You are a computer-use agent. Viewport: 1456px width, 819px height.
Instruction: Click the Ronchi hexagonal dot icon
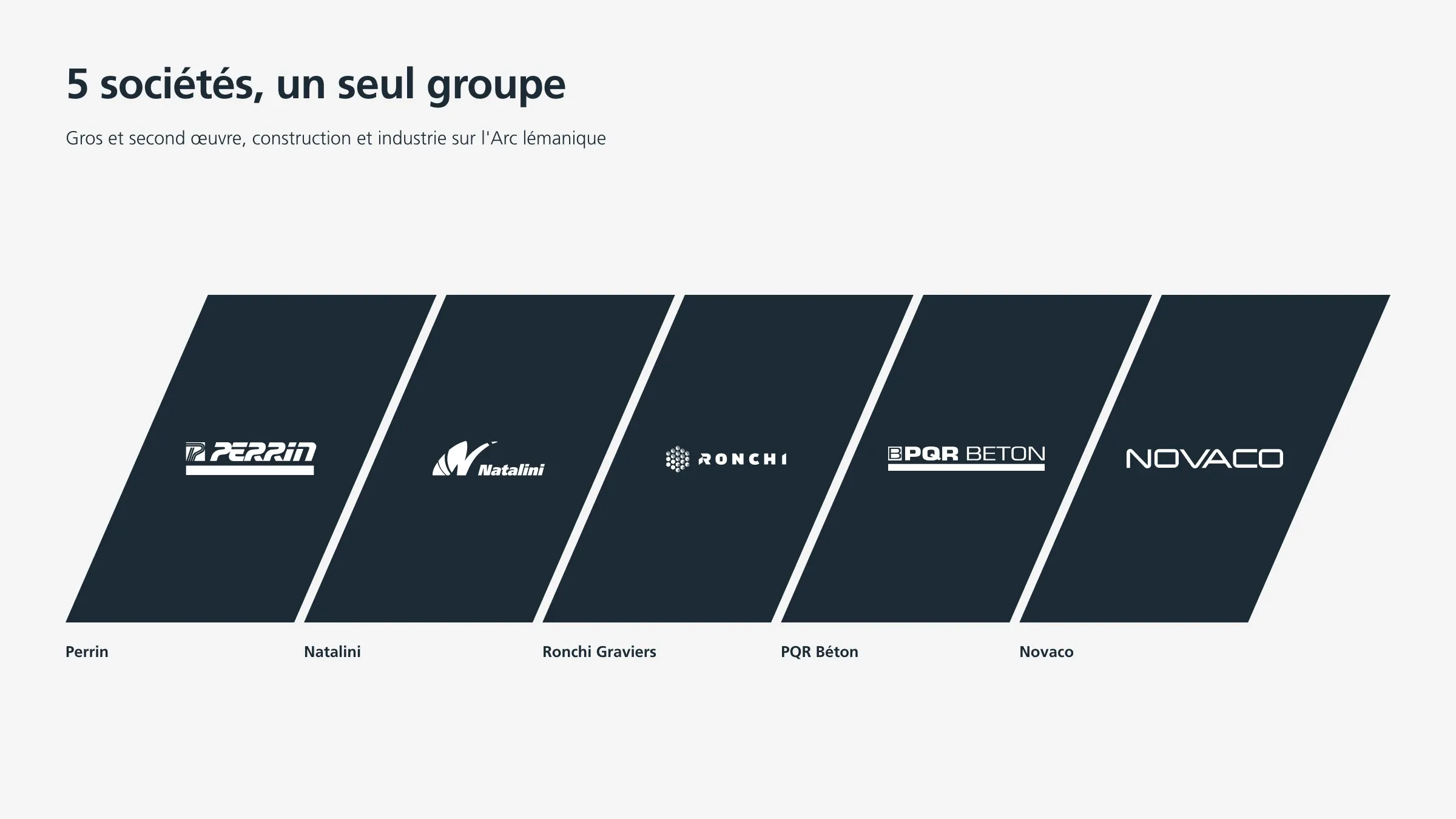click(678, 459)
